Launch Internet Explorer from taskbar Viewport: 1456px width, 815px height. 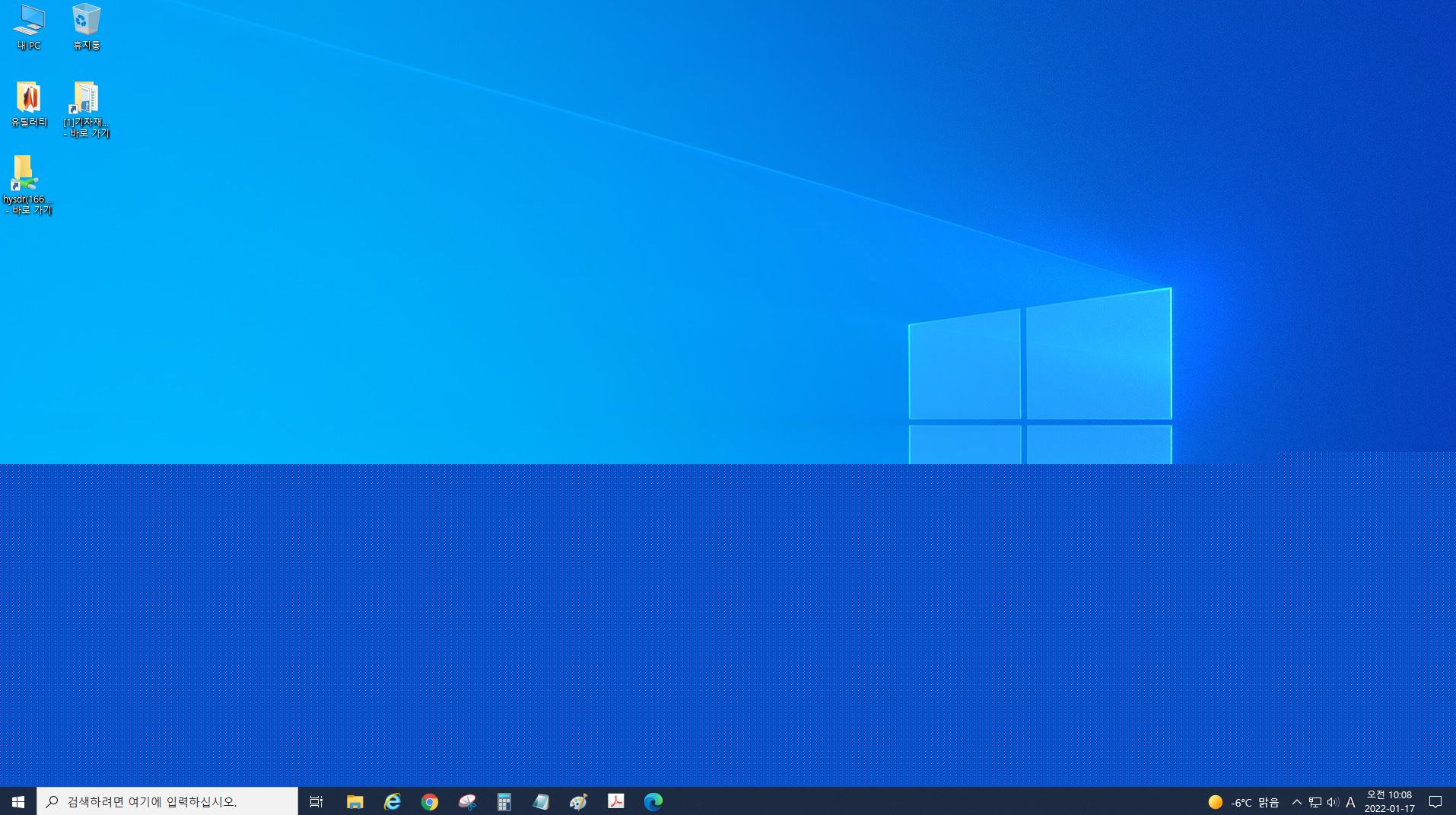(393, 801)
